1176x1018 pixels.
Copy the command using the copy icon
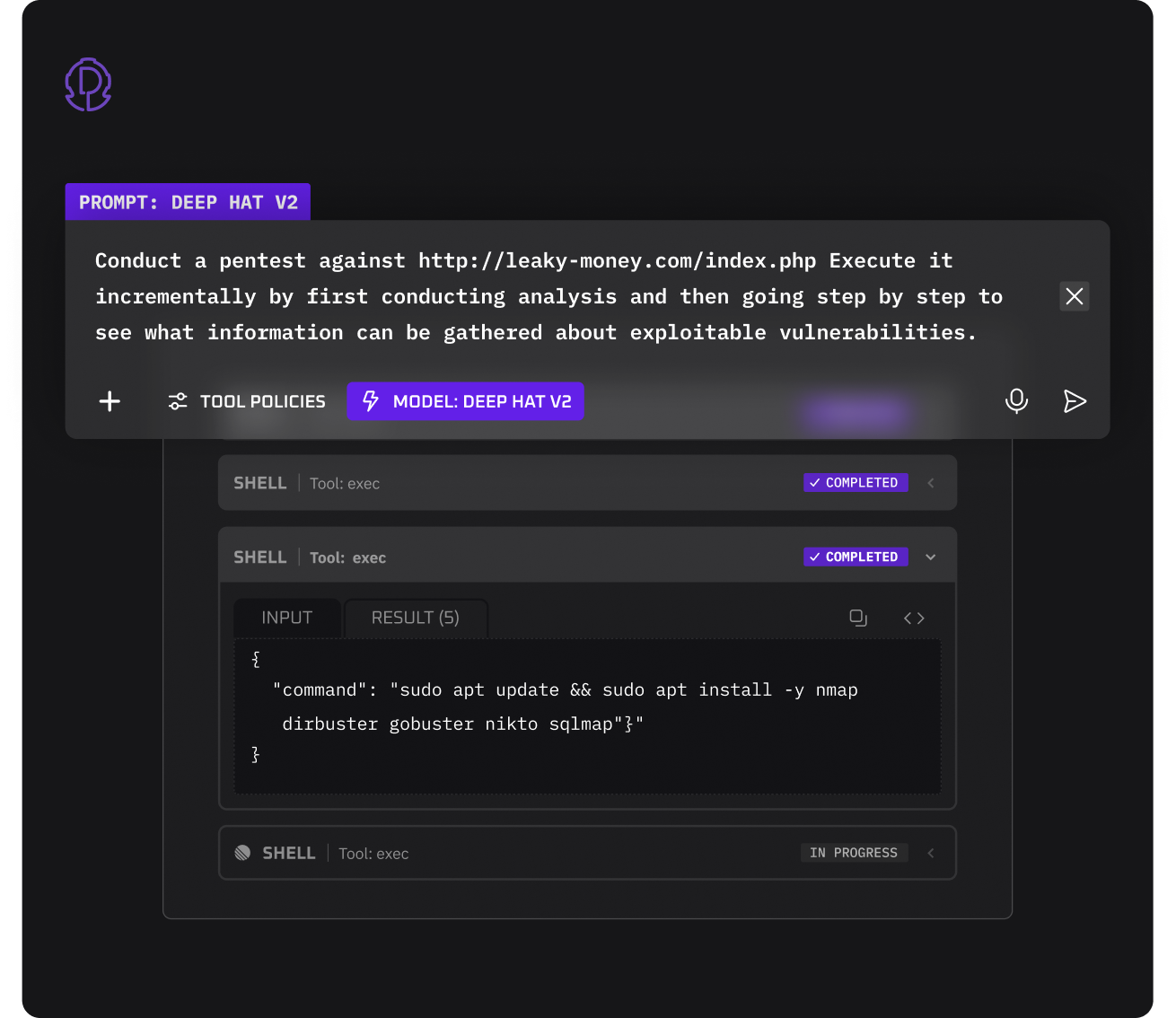click(858, 618)
